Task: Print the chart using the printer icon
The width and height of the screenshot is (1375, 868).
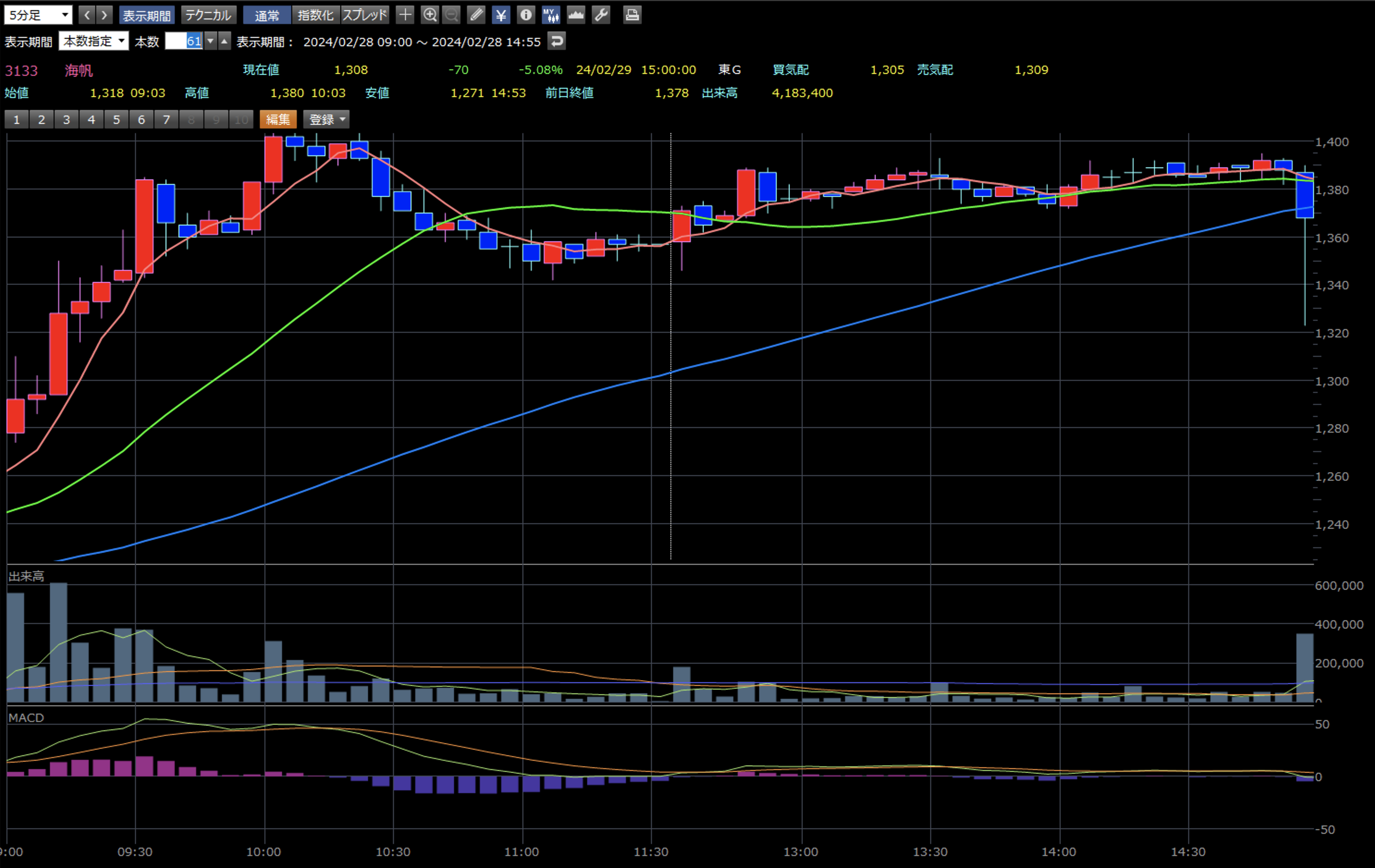Action: click(x=632, y=15)
